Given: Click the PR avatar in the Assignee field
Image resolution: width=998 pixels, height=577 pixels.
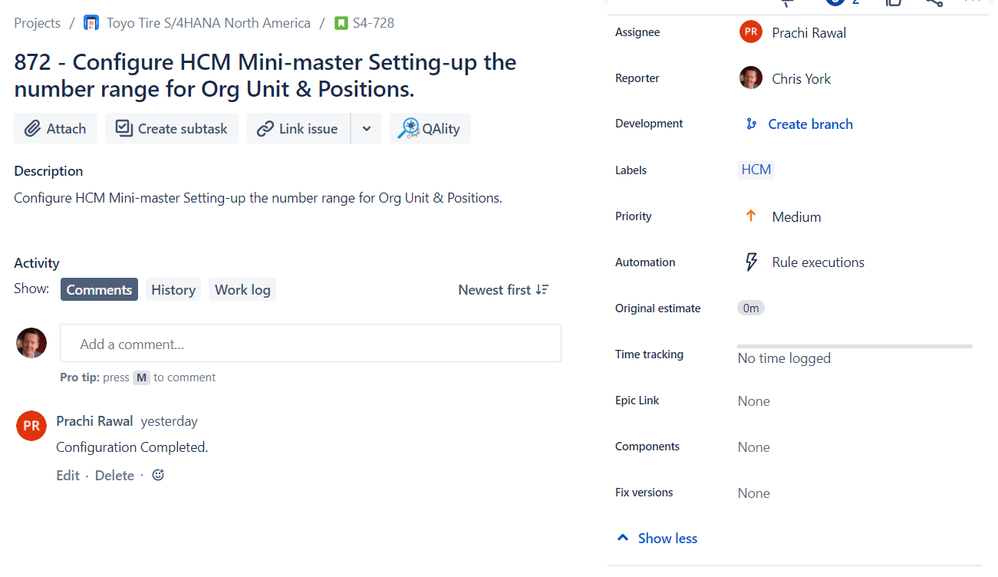Looking at the screenshot, I should coord(751,32).
